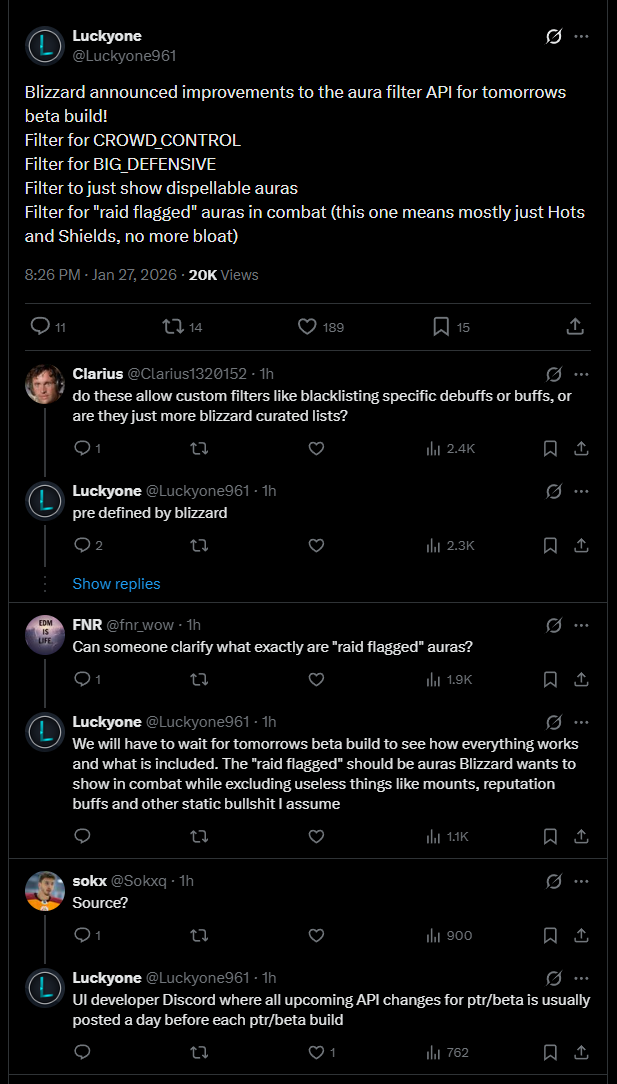View analytics for Clarius's reply with 2.4K views

point(450,448)
